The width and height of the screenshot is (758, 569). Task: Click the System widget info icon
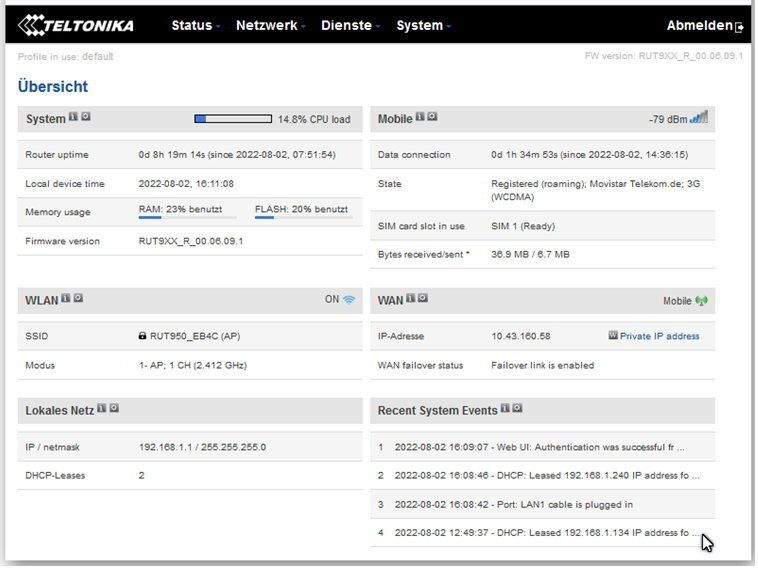73,117
